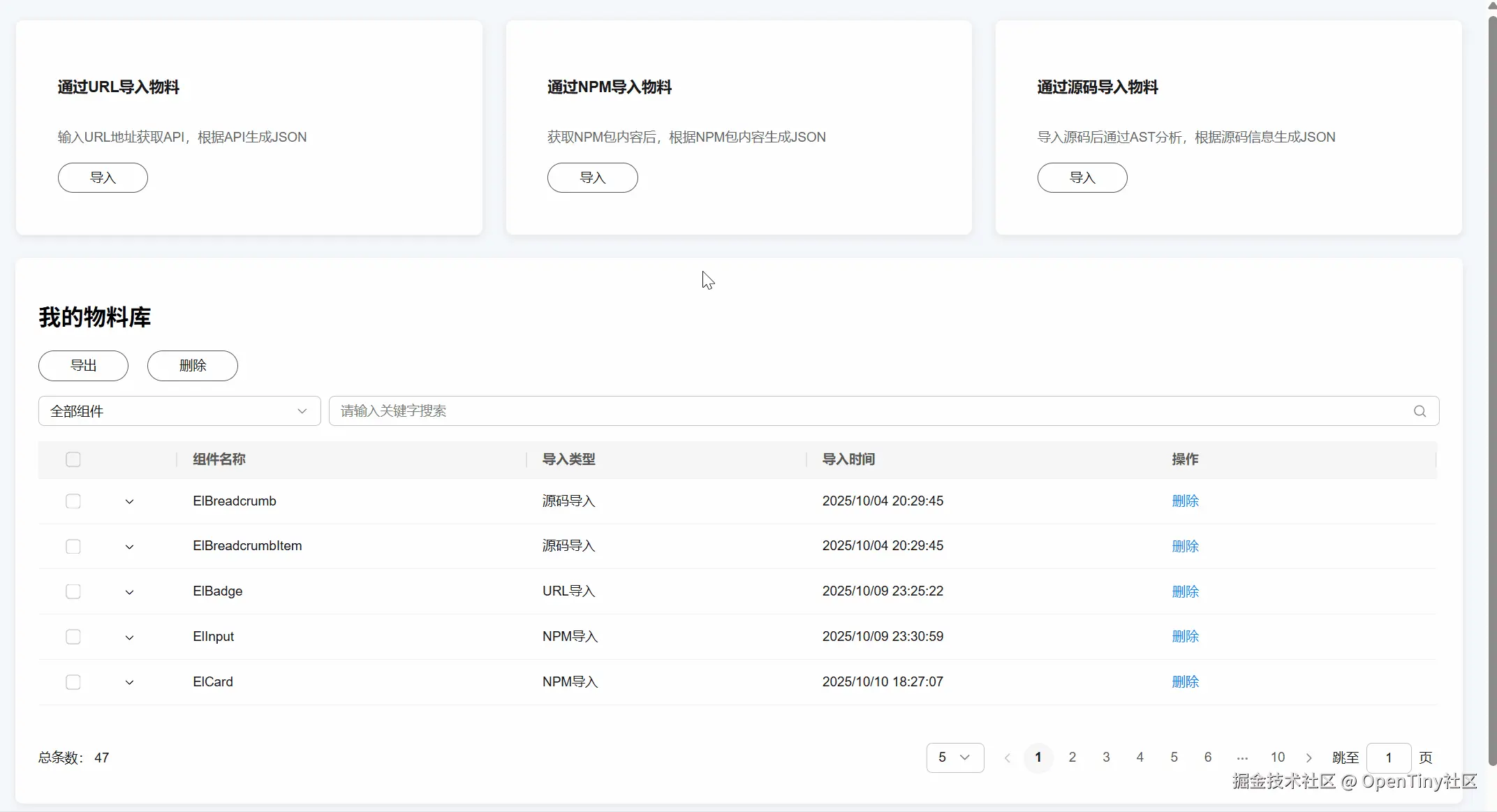
Task: Select all rows with header checkbox
Action: point(73,459)
